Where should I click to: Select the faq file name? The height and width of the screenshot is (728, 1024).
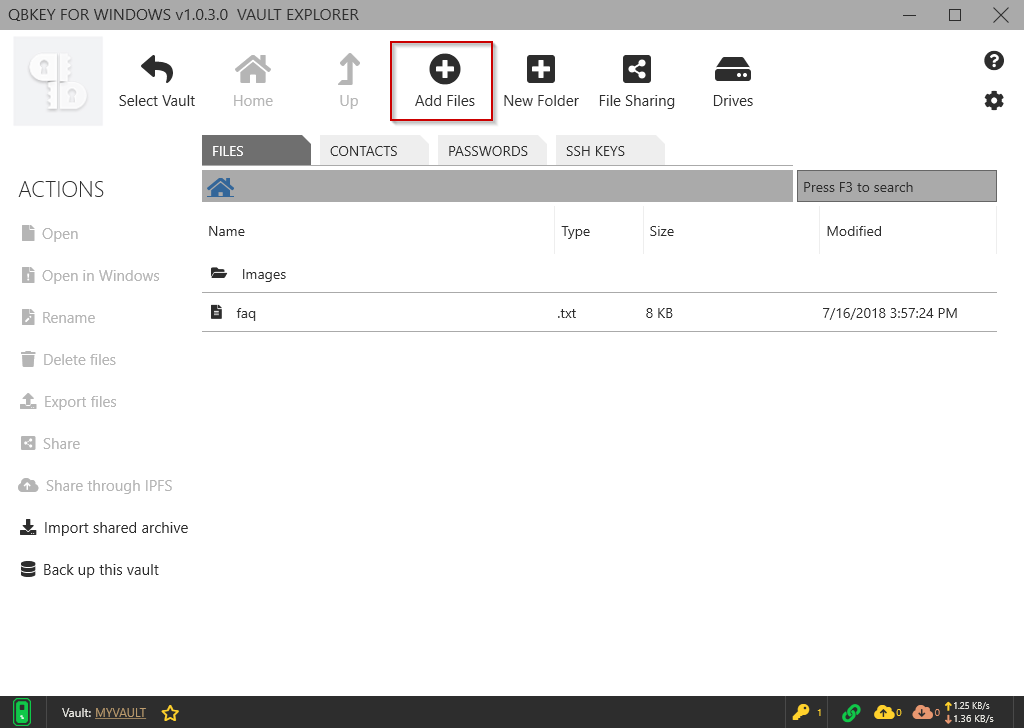click(x=246, y=313)
